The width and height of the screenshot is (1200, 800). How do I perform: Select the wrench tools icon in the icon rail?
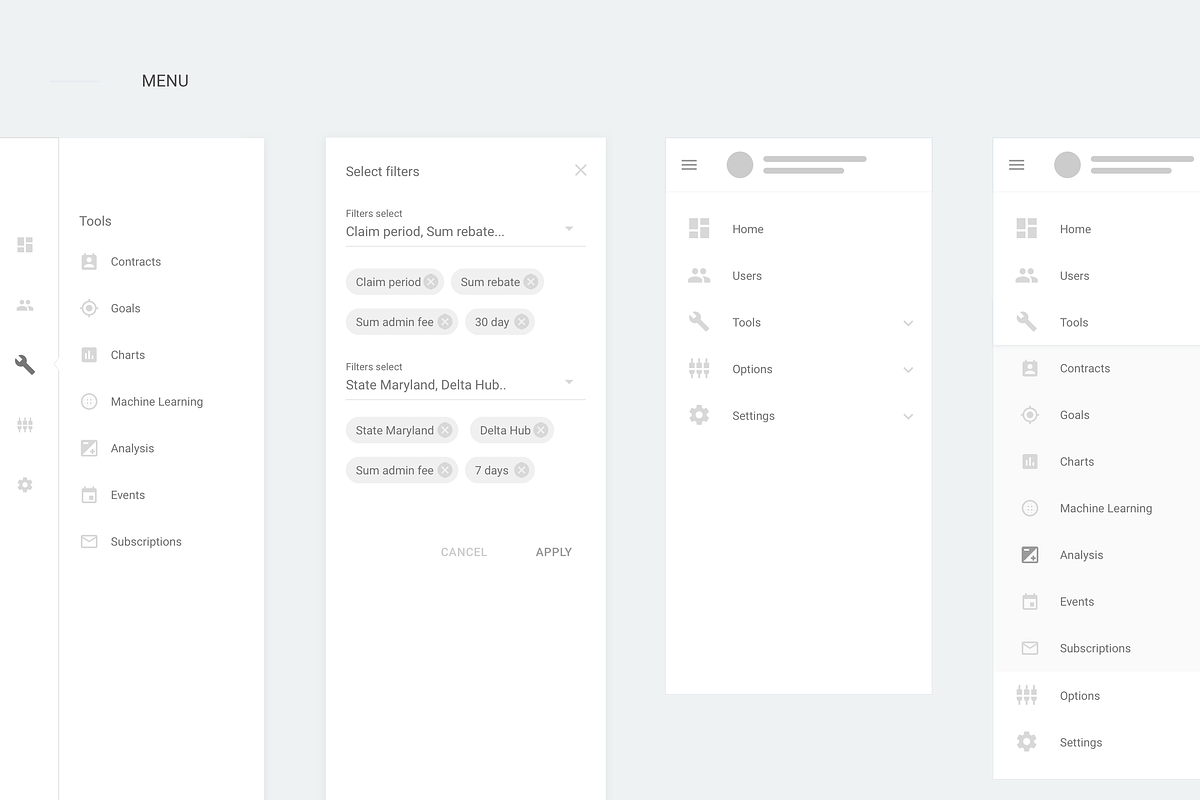tap(25, 365)
